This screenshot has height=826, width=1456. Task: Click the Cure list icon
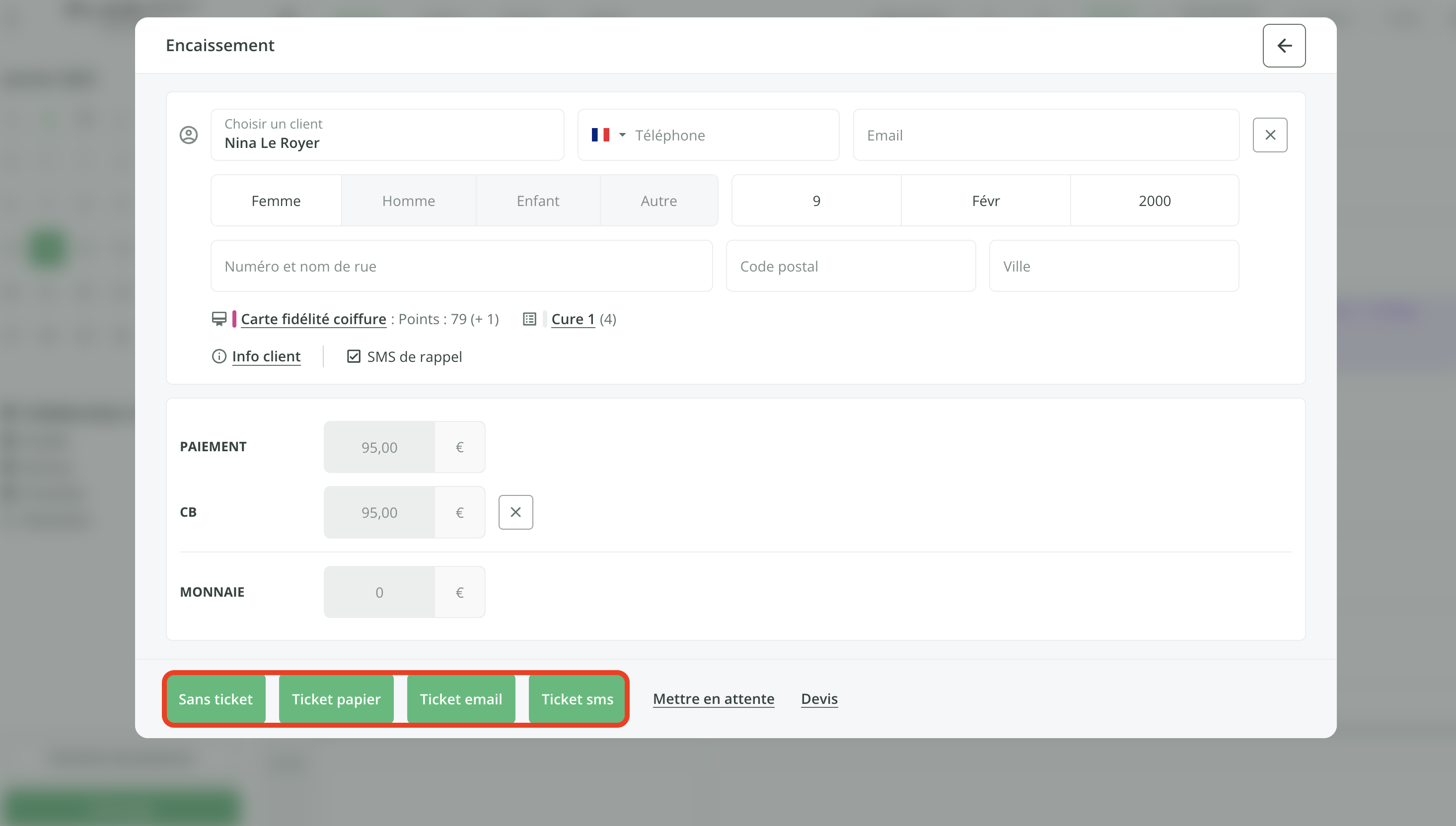point(529,319)
